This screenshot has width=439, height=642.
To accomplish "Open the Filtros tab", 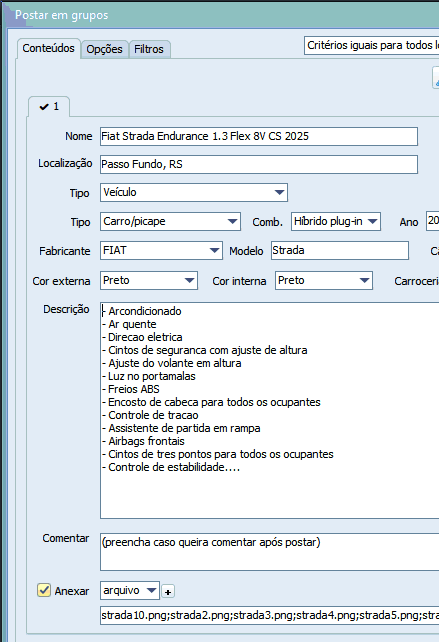I will pyautogui.click(x=149, y=49).
